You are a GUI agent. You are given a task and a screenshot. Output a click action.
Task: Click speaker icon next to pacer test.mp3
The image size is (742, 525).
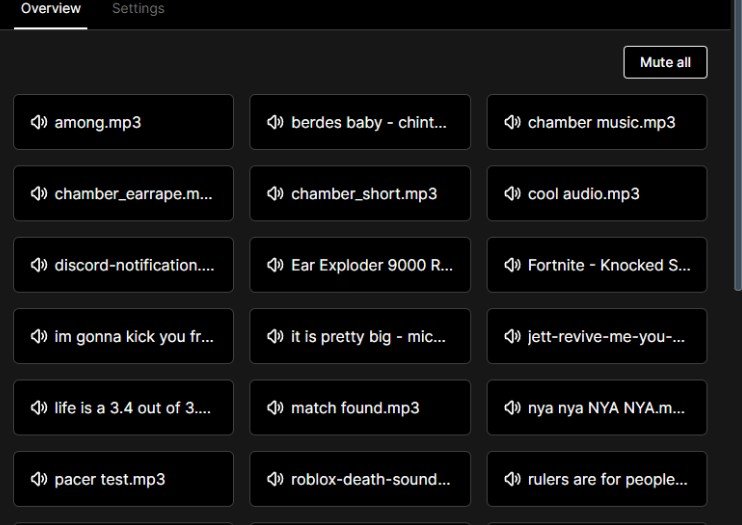click(x=39, y=479)
